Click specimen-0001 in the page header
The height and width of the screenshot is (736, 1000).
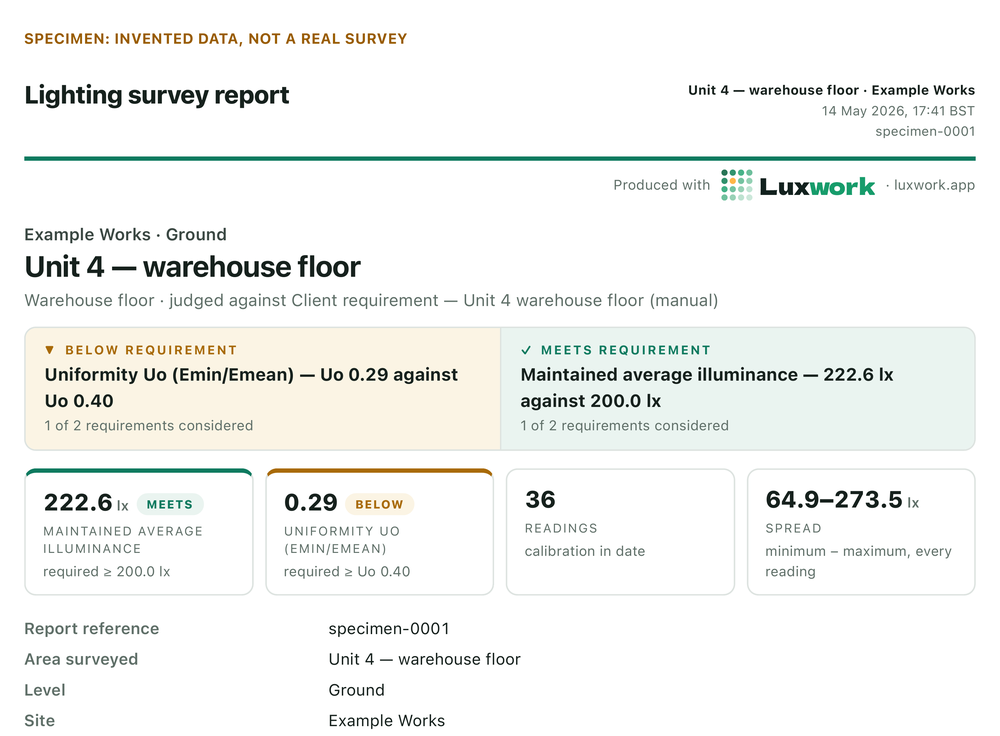point(925,131)
